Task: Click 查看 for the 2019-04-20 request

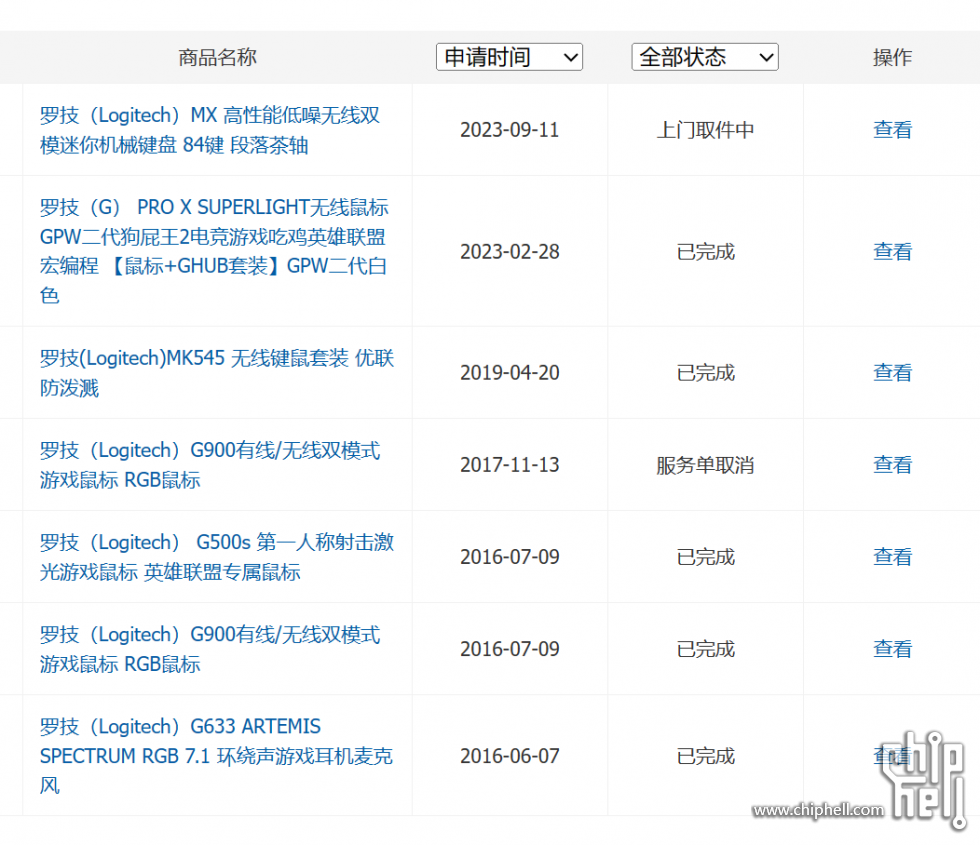Action: [x=892, y=373]
